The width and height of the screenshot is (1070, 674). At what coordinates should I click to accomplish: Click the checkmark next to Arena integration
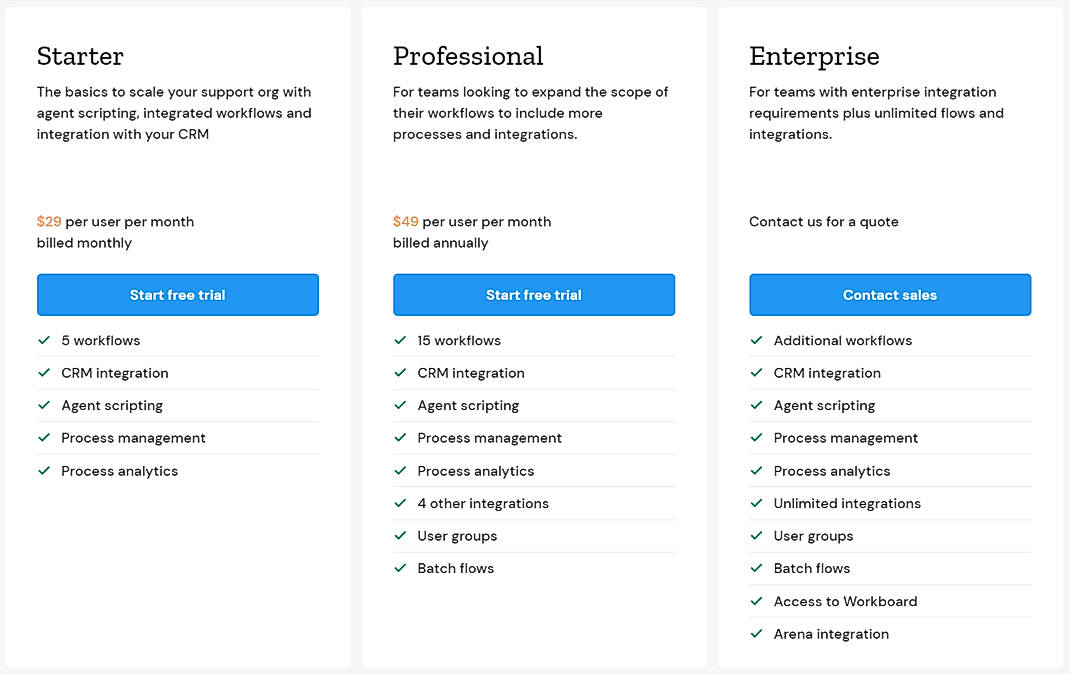point(756,634)
